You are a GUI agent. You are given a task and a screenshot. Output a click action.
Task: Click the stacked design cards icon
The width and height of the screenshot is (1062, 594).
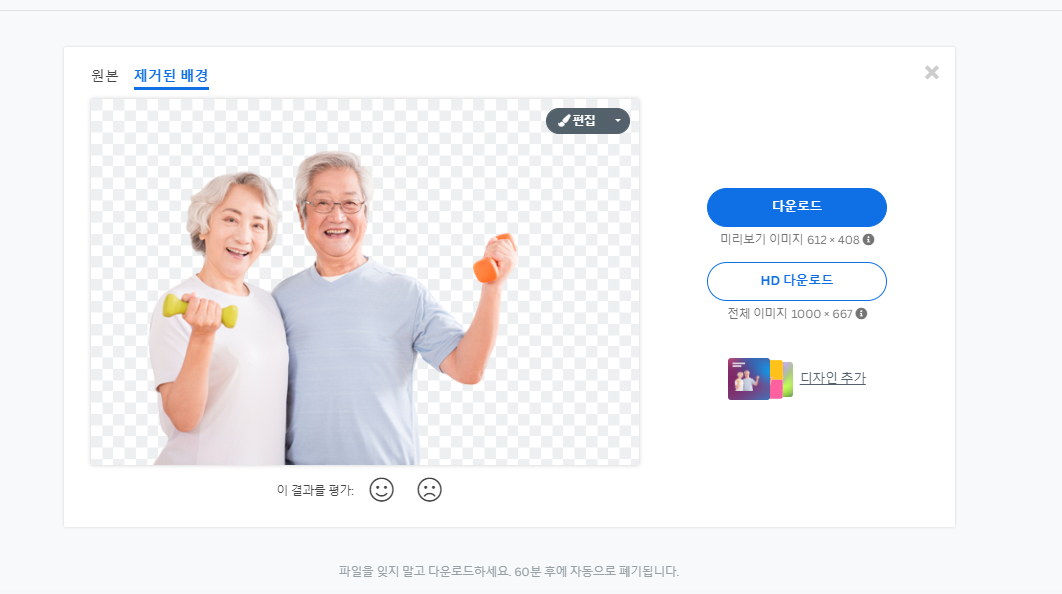(x=760, y=379)
